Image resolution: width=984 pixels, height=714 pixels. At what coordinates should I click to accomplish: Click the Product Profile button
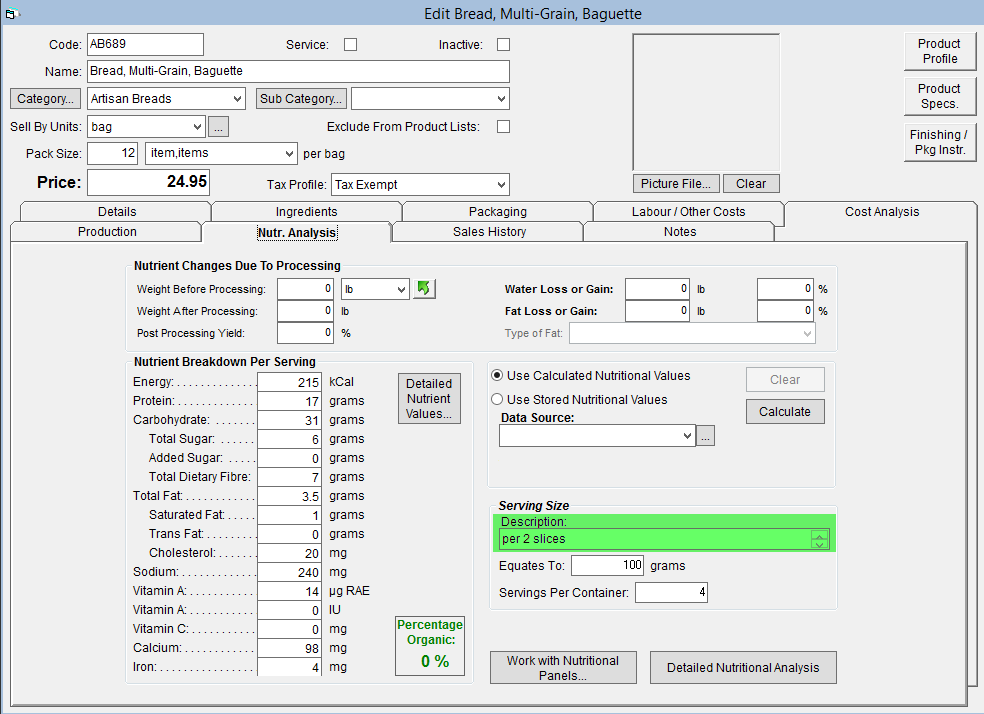pyautogui.click(x=939, y=51)
